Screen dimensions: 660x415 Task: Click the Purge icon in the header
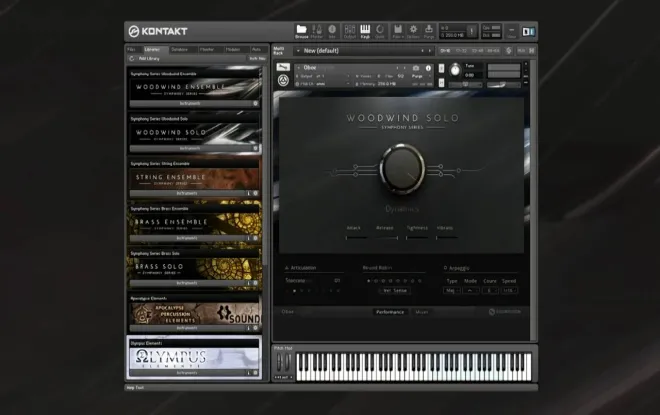click(x=428, y=31)
